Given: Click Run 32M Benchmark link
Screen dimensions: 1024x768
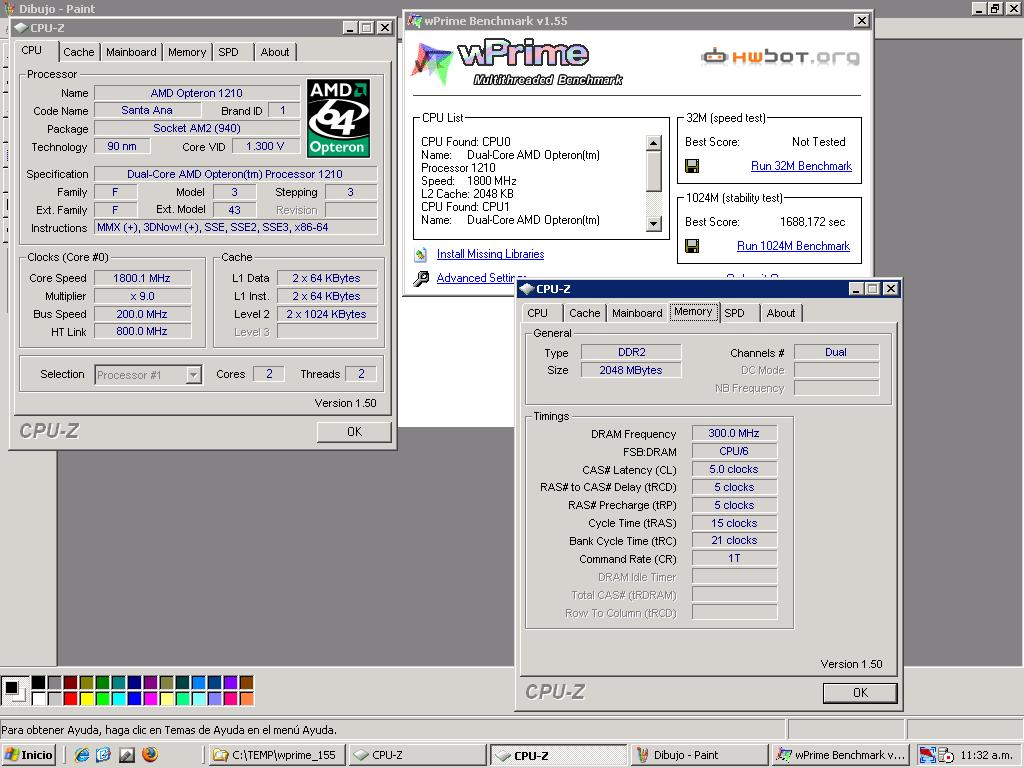Looking at the screenshot, I should (801, 166).
